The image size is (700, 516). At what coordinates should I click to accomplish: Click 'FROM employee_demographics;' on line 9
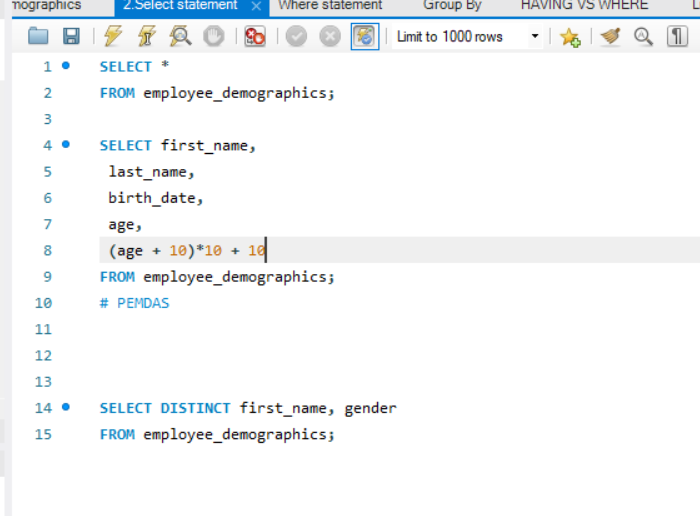(217, 277)
